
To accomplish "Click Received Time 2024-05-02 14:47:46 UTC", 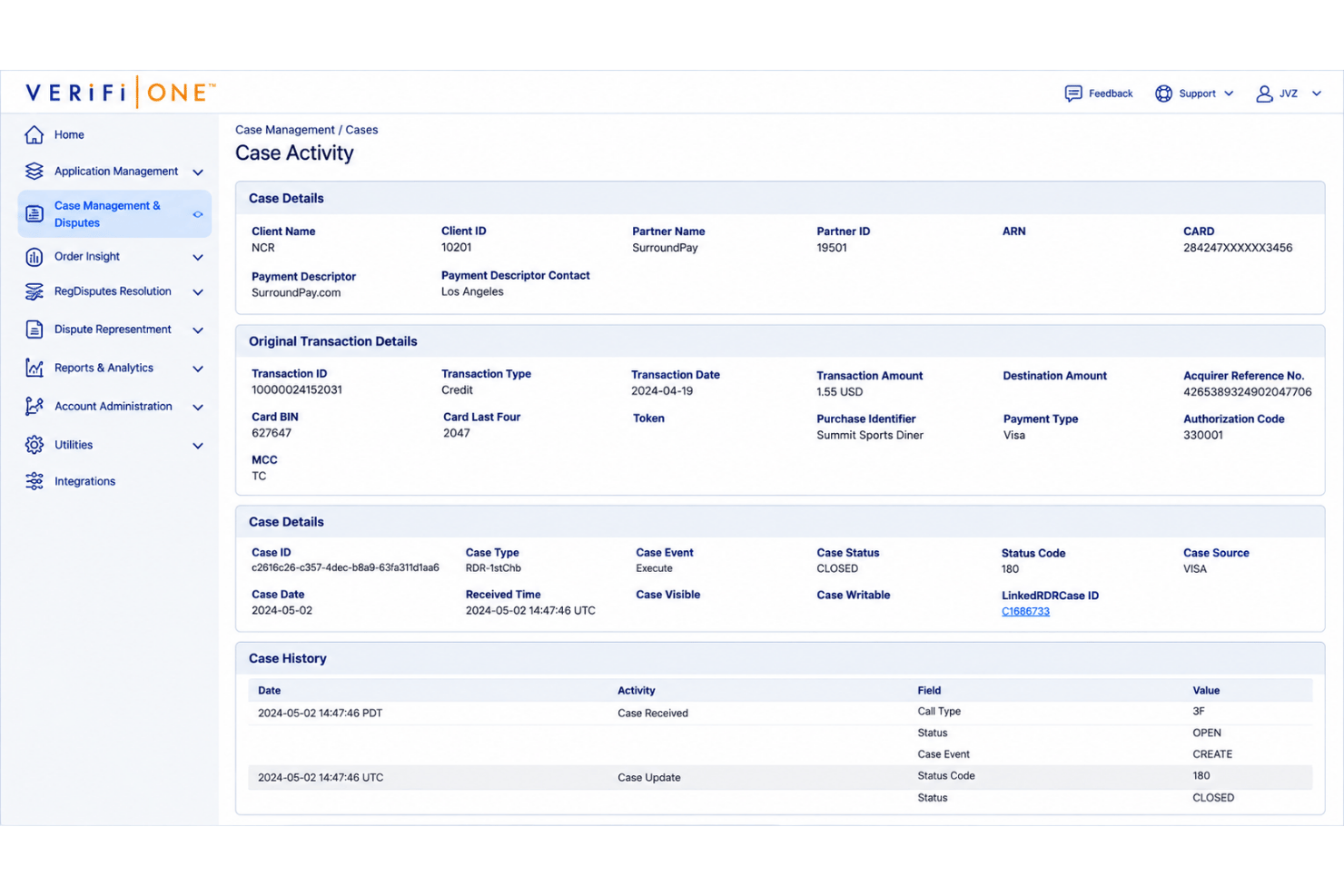I will click(x=530, y=611).
